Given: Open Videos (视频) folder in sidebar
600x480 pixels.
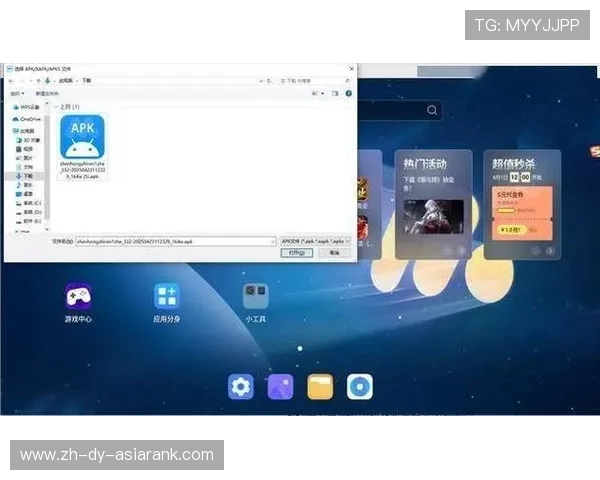Looking at the screenshot, I should pyautogui.click(x=24, y=149).
